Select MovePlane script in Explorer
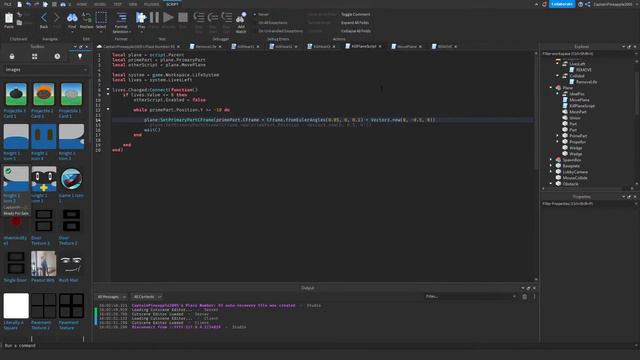Image resolution: width=640 pixels, height=360 pixels. (x=579, y=100)
